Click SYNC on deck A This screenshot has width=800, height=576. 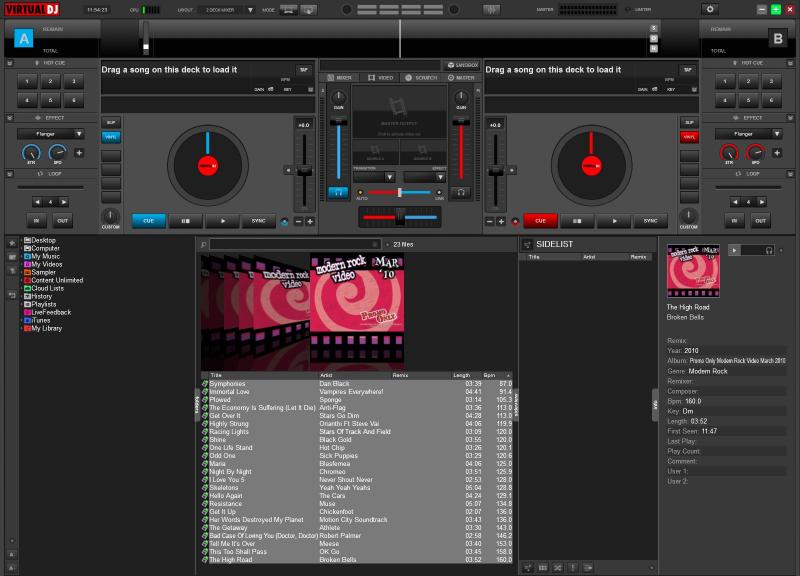258,221
